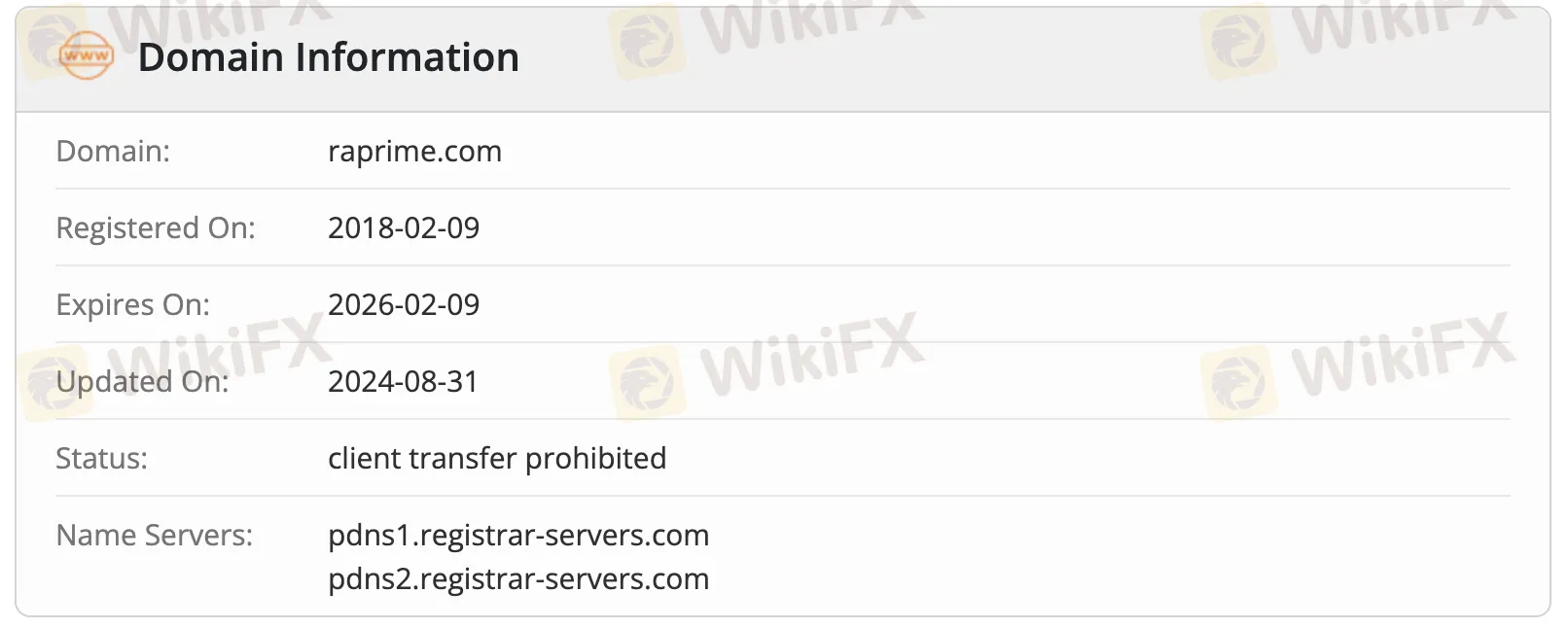Click the Domain Information heading
Screen dimensions: 1568x628
(329, 57)
